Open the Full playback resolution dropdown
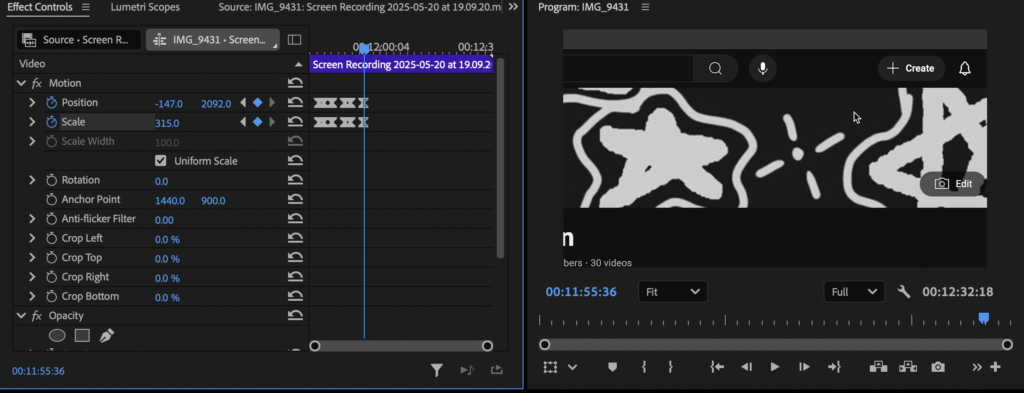Viewport: 1024px width, 393px height. [x=854, y=292]
